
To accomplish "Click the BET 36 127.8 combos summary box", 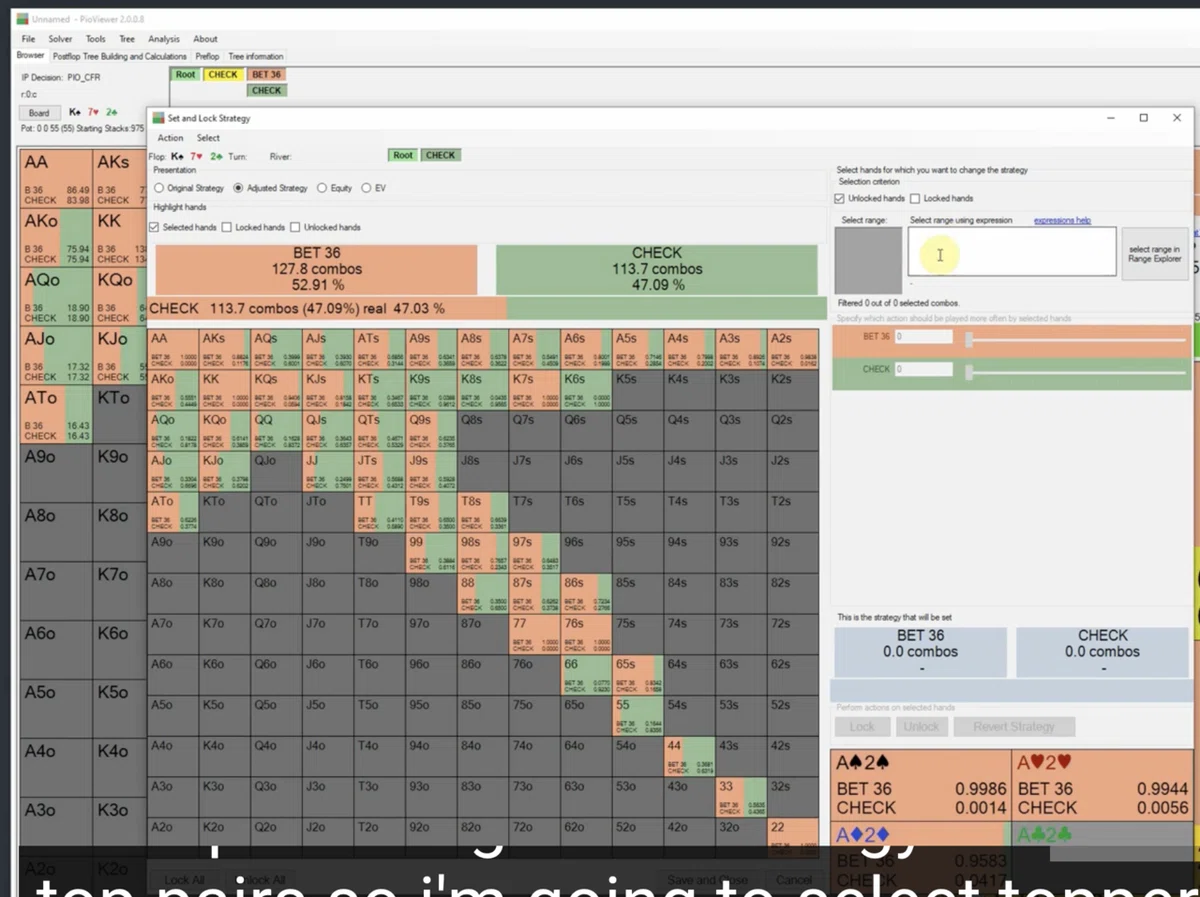I will click(x=316, y=269).
